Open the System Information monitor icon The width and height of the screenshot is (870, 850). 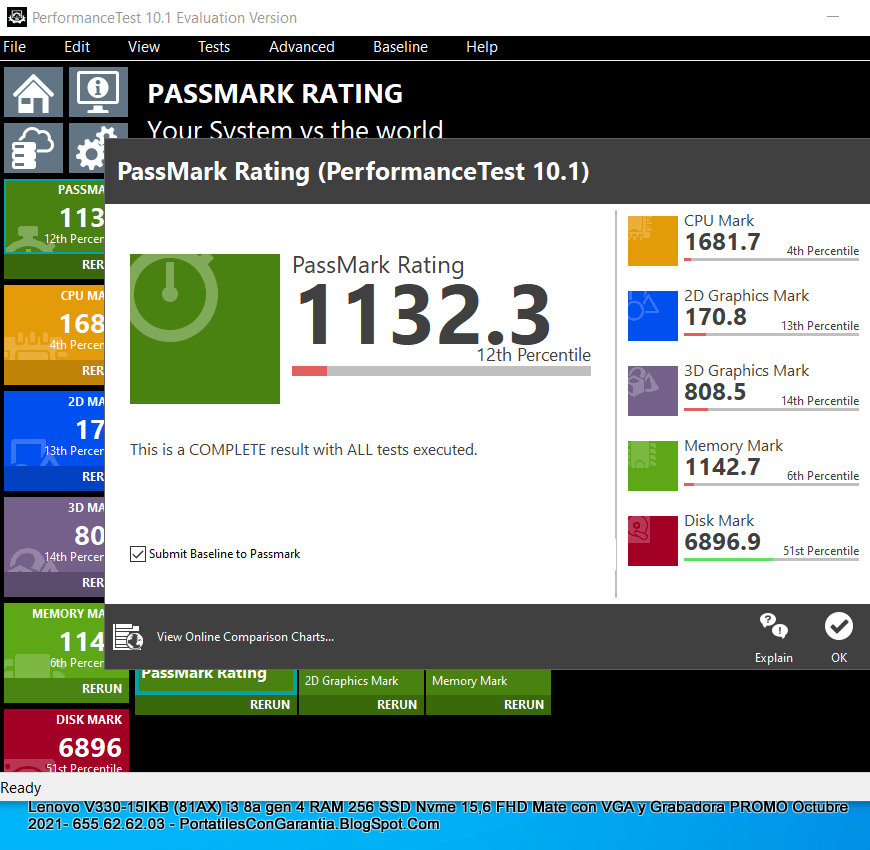click(98, 92)
